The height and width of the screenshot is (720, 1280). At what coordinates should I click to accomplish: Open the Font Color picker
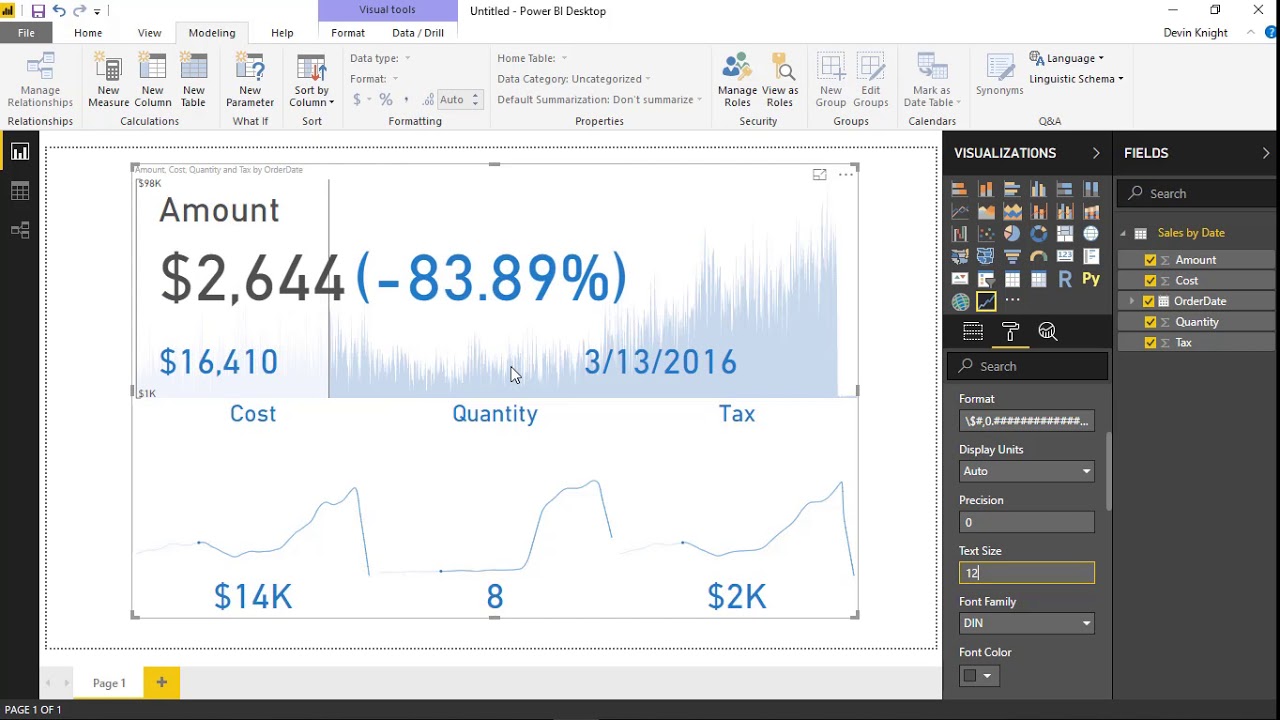click(978, 676)
